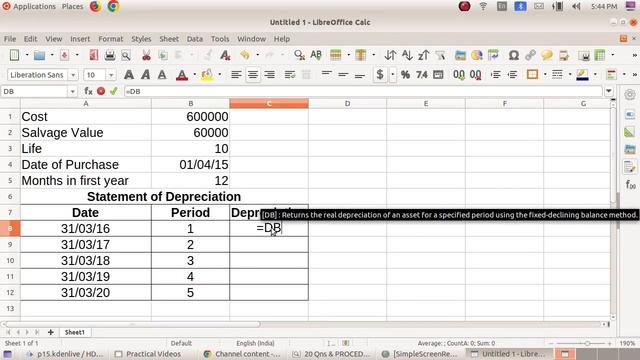Click the Insert Hyperlink icon

tap(530, 55)
